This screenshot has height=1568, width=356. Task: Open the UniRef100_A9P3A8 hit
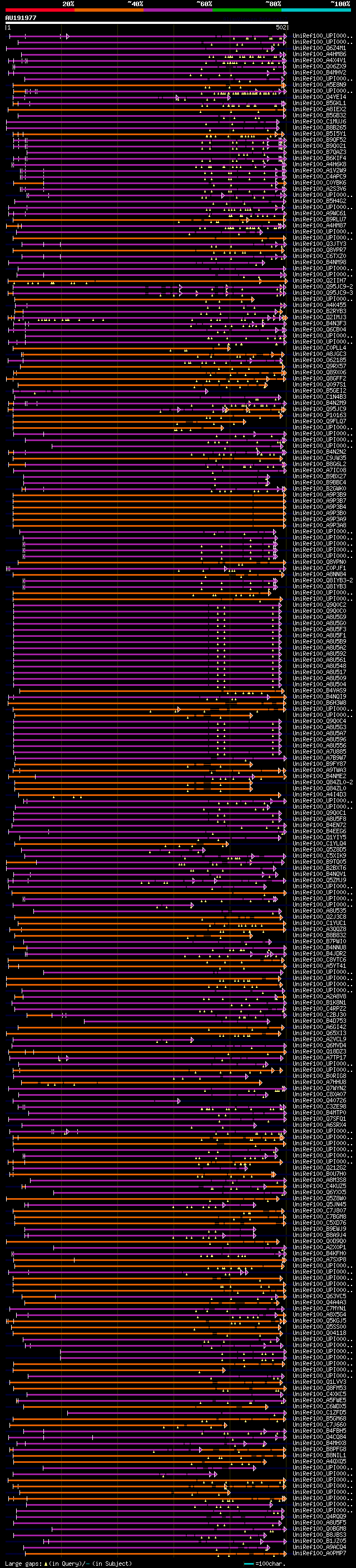tap(319, 525)
